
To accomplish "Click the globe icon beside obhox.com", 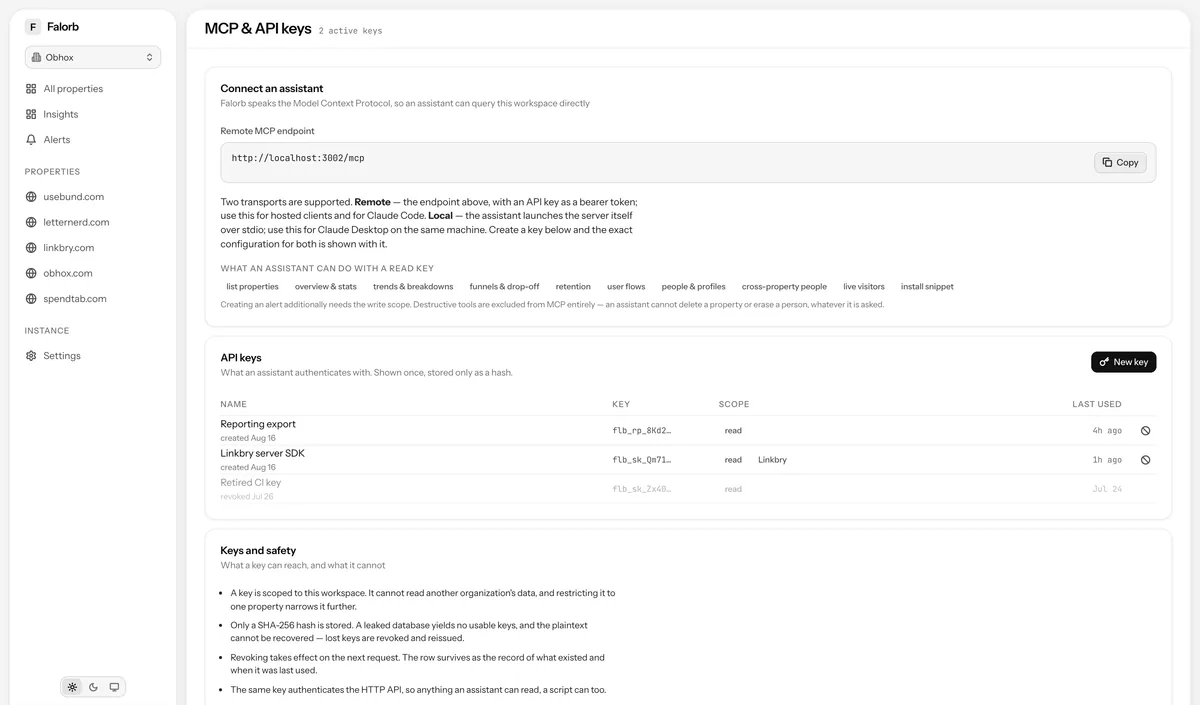I will pyautogui.click(x=31, y=273).
